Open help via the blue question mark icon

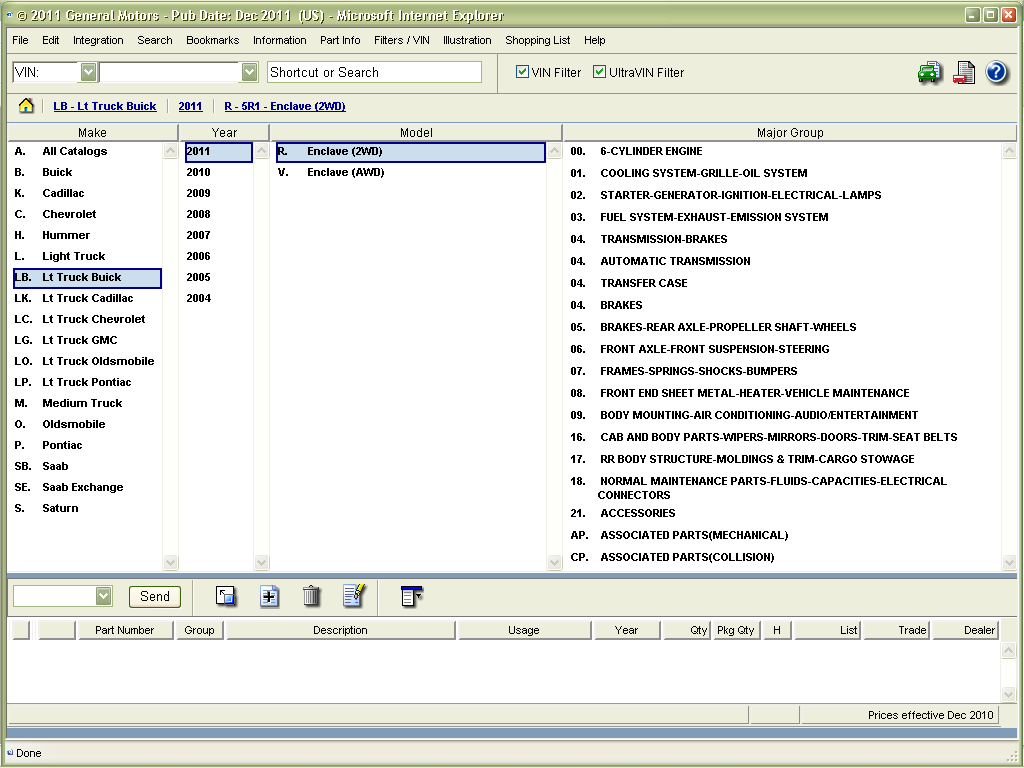[996, 72]
